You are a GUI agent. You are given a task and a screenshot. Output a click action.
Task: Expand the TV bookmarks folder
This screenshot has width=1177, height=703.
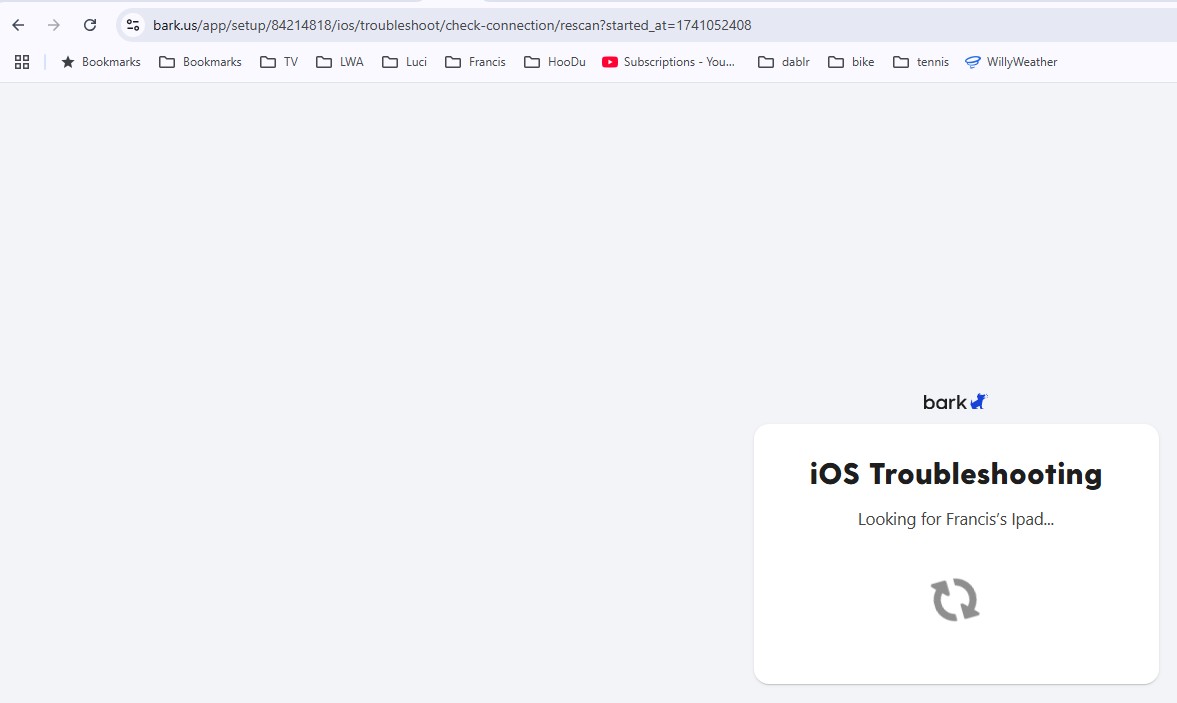click(x=279, y=62)
